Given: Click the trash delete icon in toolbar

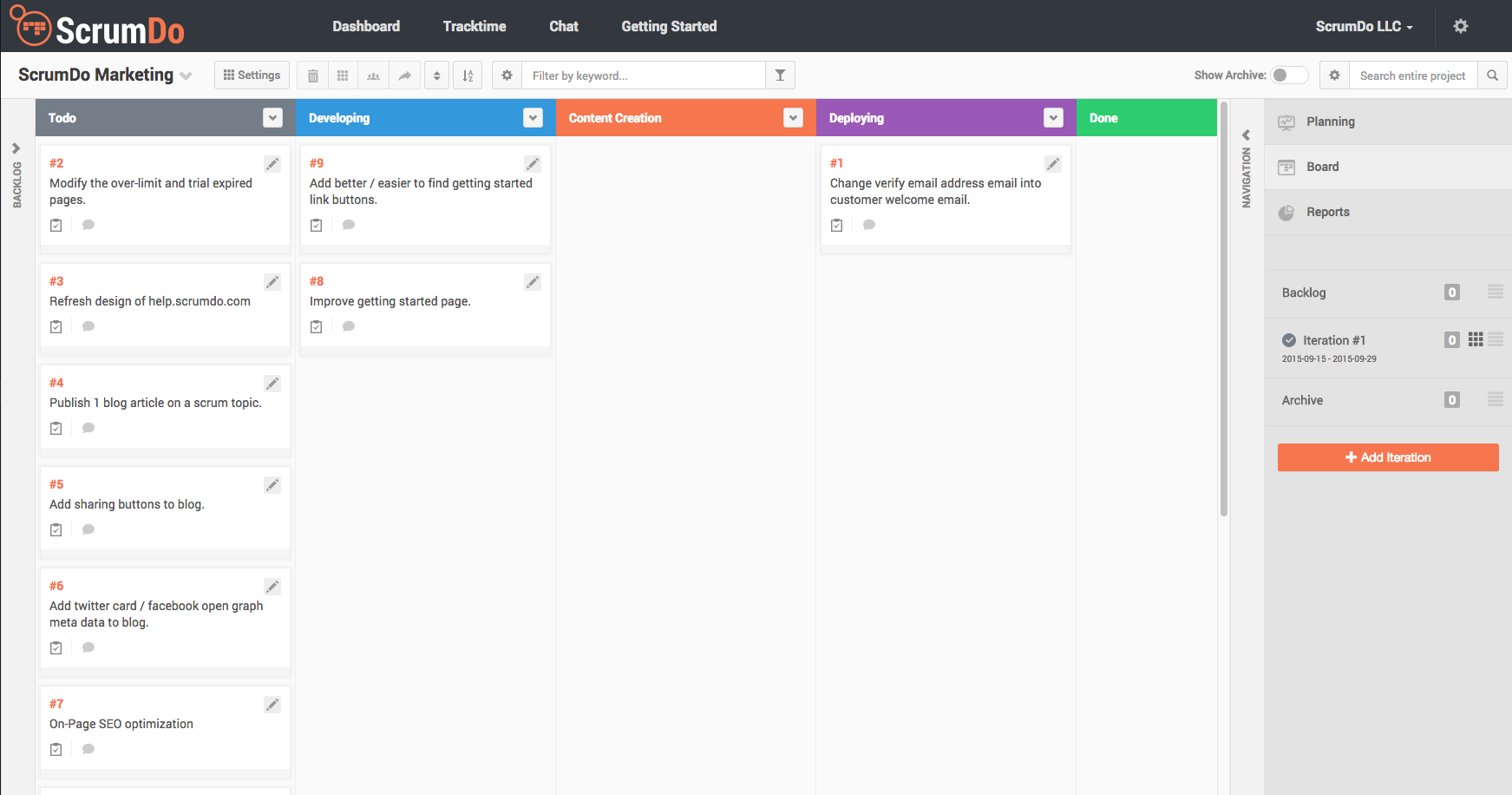Looking at the screenshot, I should pyautogui.click(x=313, y=76).
